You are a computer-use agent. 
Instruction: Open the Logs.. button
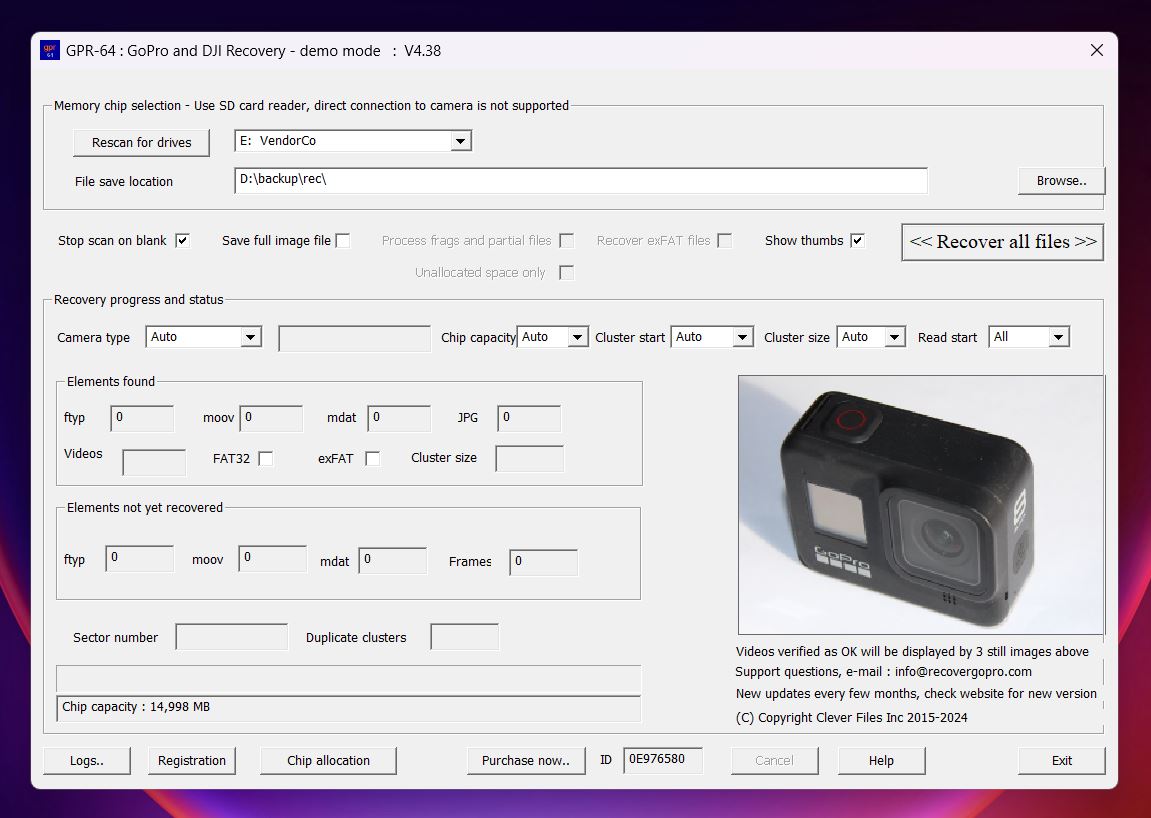(87, 761)
